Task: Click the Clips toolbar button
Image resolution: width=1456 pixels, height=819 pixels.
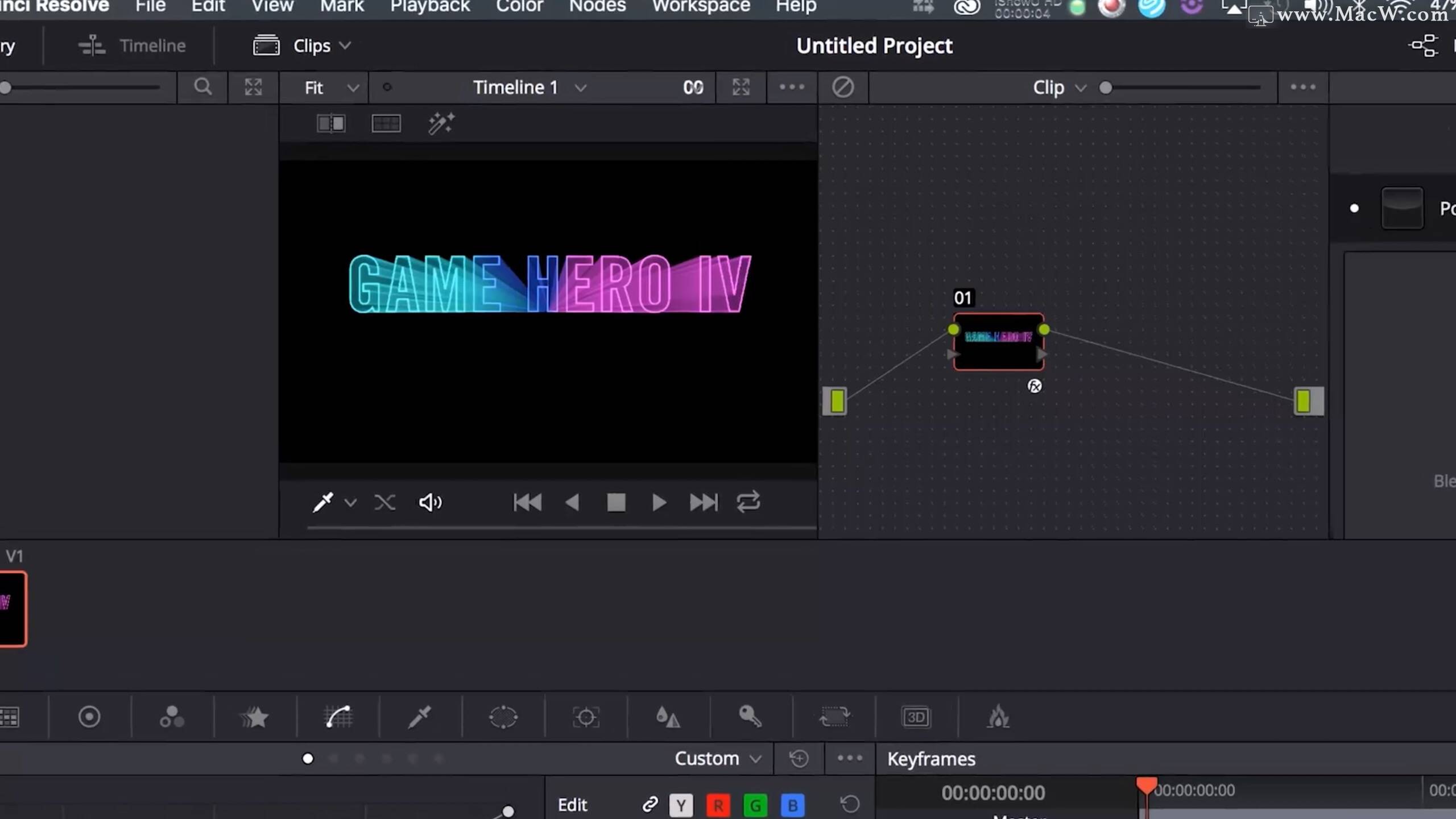Action: pyautogui.click(x=301, y=45)
